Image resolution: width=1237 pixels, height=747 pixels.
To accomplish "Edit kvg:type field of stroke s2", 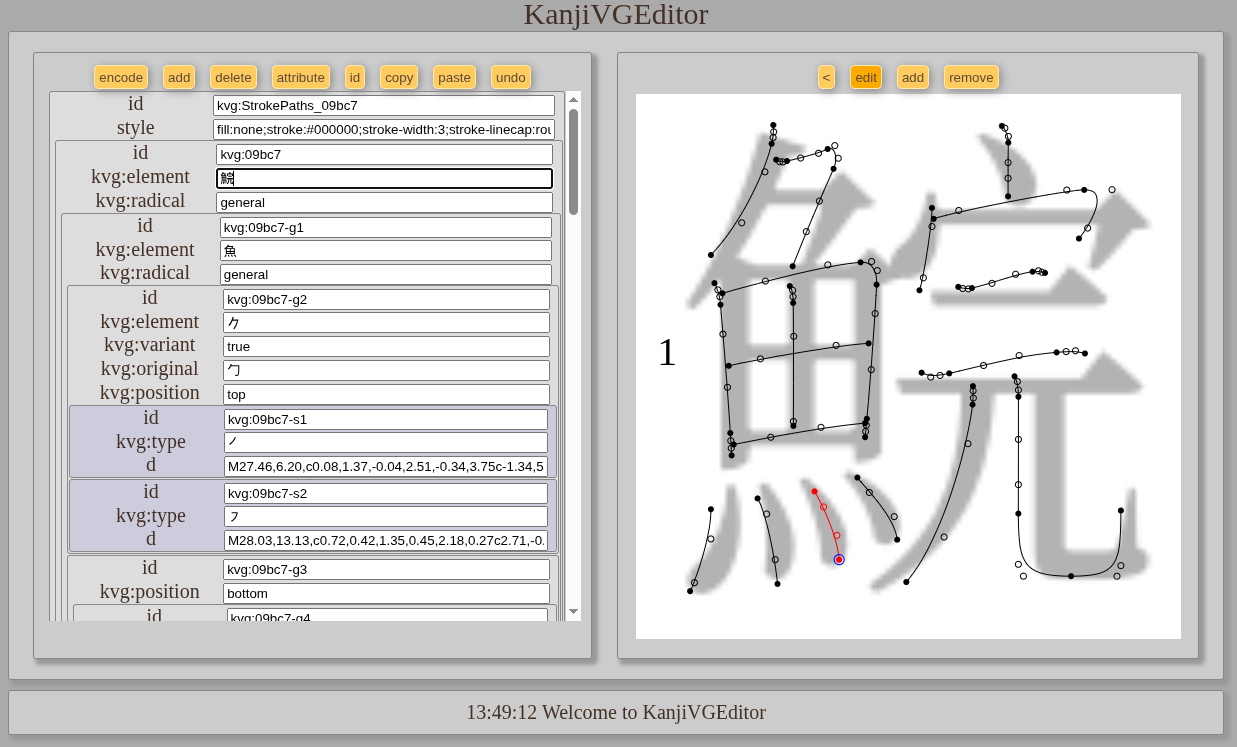I will point(386,516).
